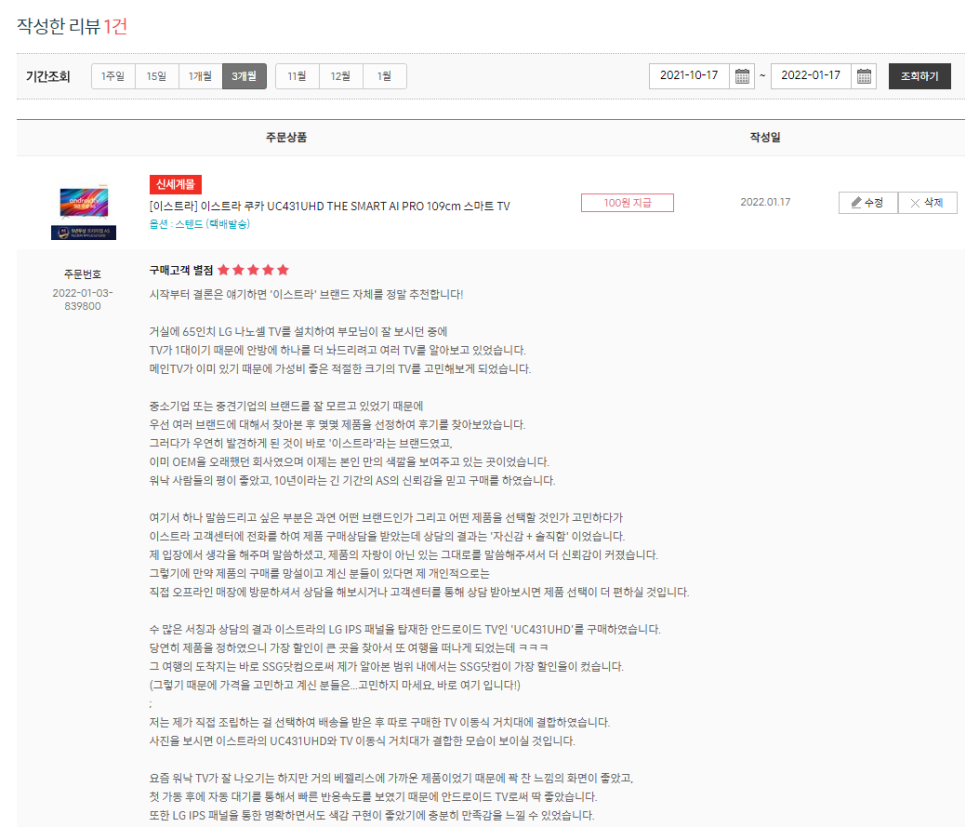
Task: Click the 신세계몰 store badge
Action: pyautogui.click(x=175, y=184)
